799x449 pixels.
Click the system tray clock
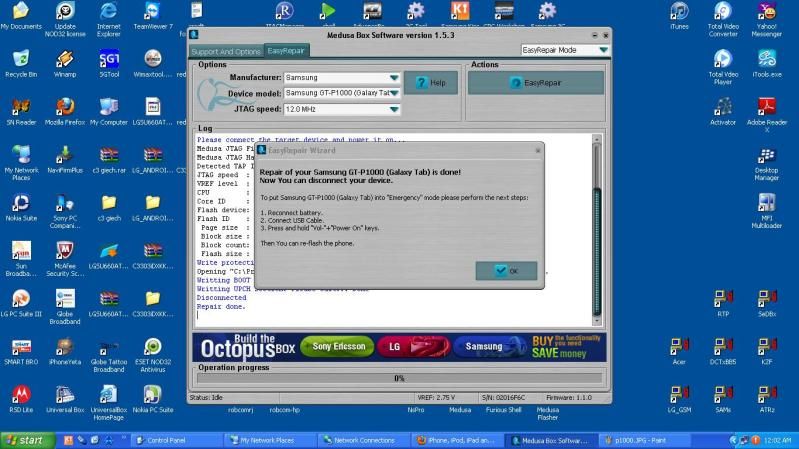[778, 440]
